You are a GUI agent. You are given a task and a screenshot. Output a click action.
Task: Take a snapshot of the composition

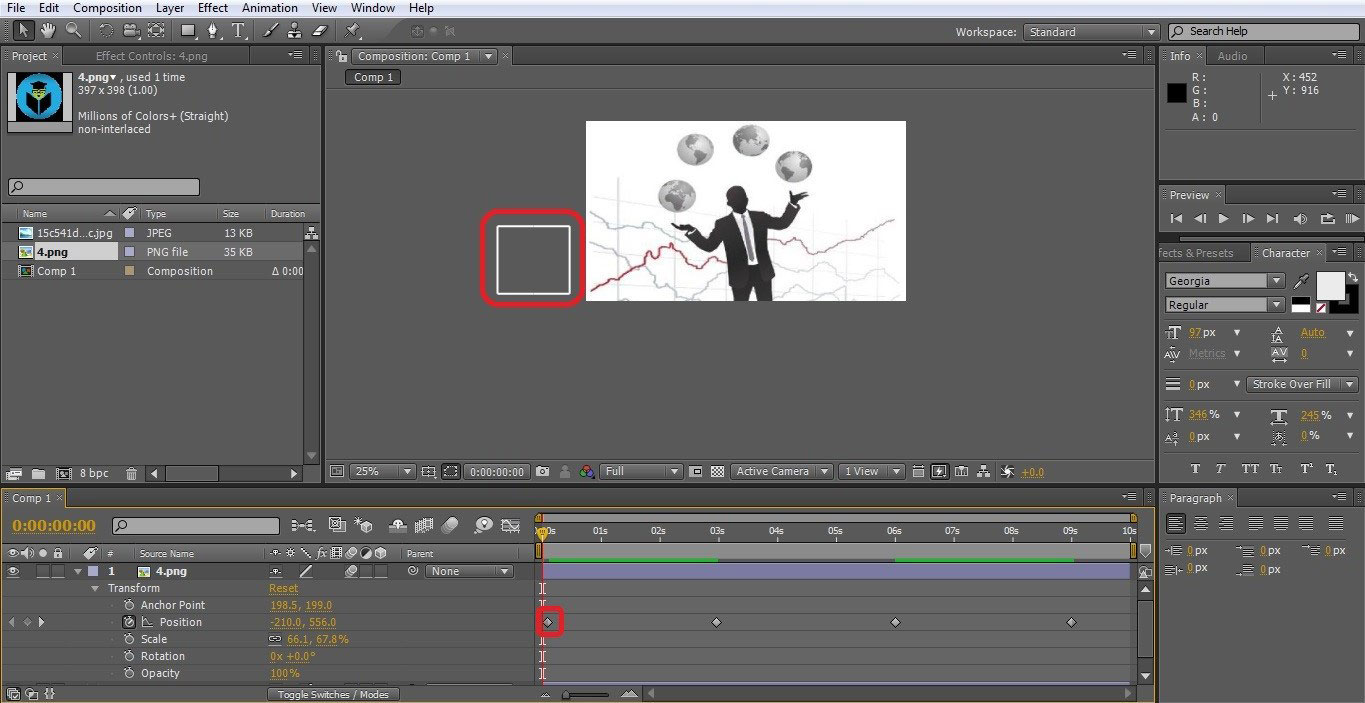tap(542, 471)
